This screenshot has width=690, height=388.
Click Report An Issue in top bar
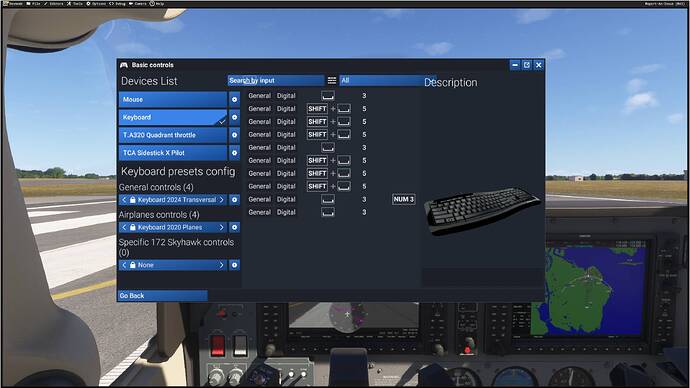(x=664, y=4)
